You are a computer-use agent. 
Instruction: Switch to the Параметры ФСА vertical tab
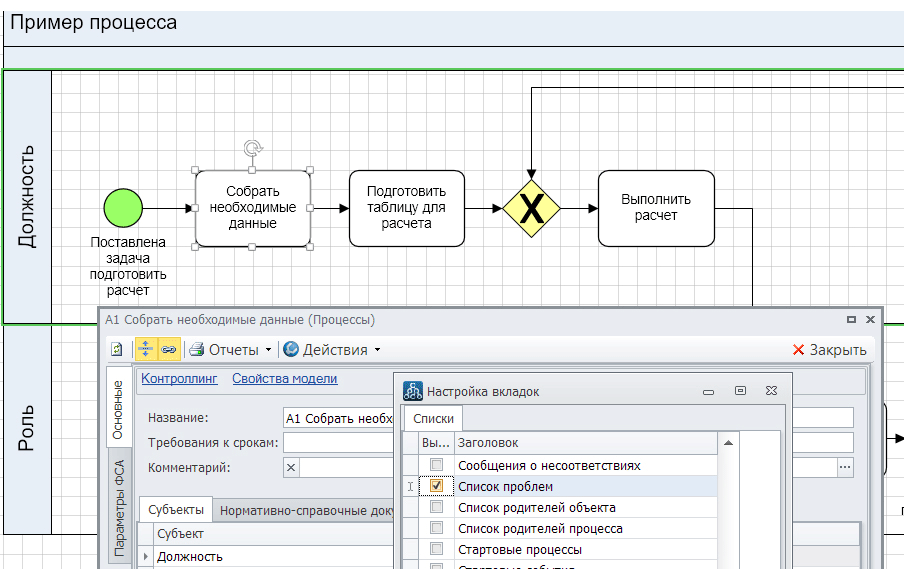[118, 507]
